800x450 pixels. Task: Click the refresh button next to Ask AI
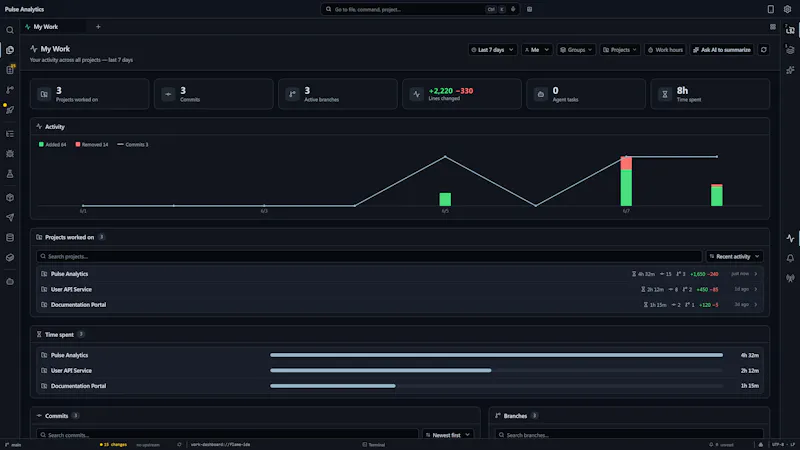(x=764, y=49)
